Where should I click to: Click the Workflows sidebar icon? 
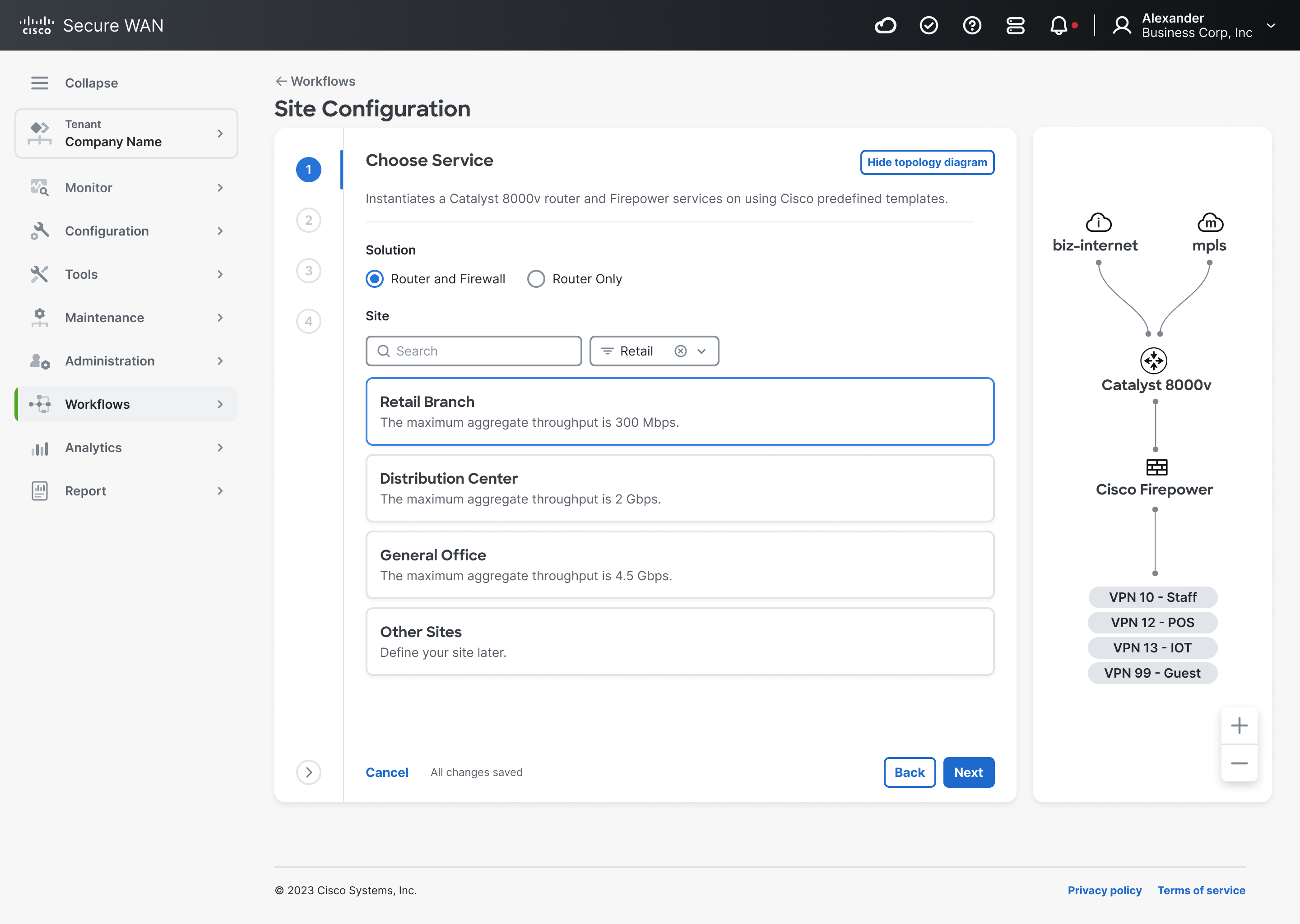coord(39,404)
